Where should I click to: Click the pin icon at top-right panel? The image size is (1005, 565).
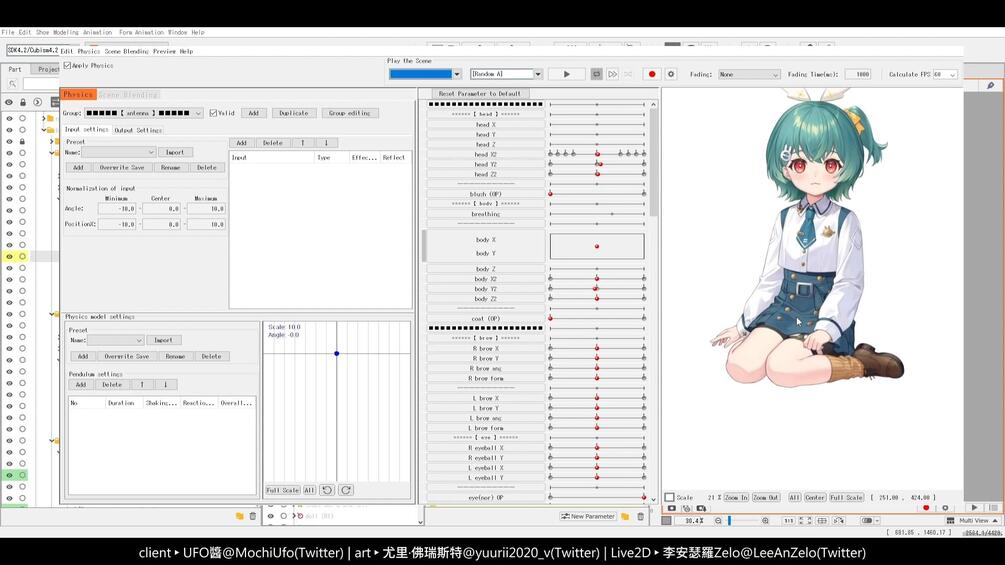[990, 85]
